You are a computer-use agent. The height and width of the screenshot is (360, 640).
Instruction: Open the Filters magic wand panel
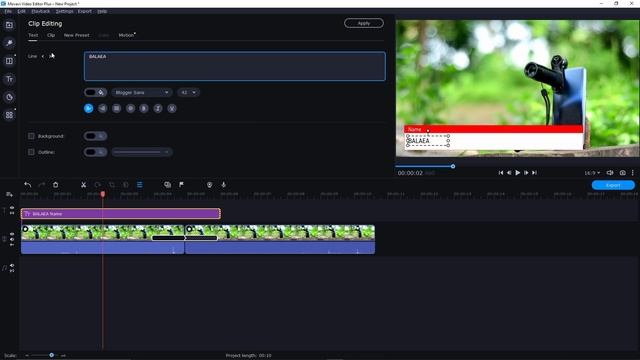(9, 43)
